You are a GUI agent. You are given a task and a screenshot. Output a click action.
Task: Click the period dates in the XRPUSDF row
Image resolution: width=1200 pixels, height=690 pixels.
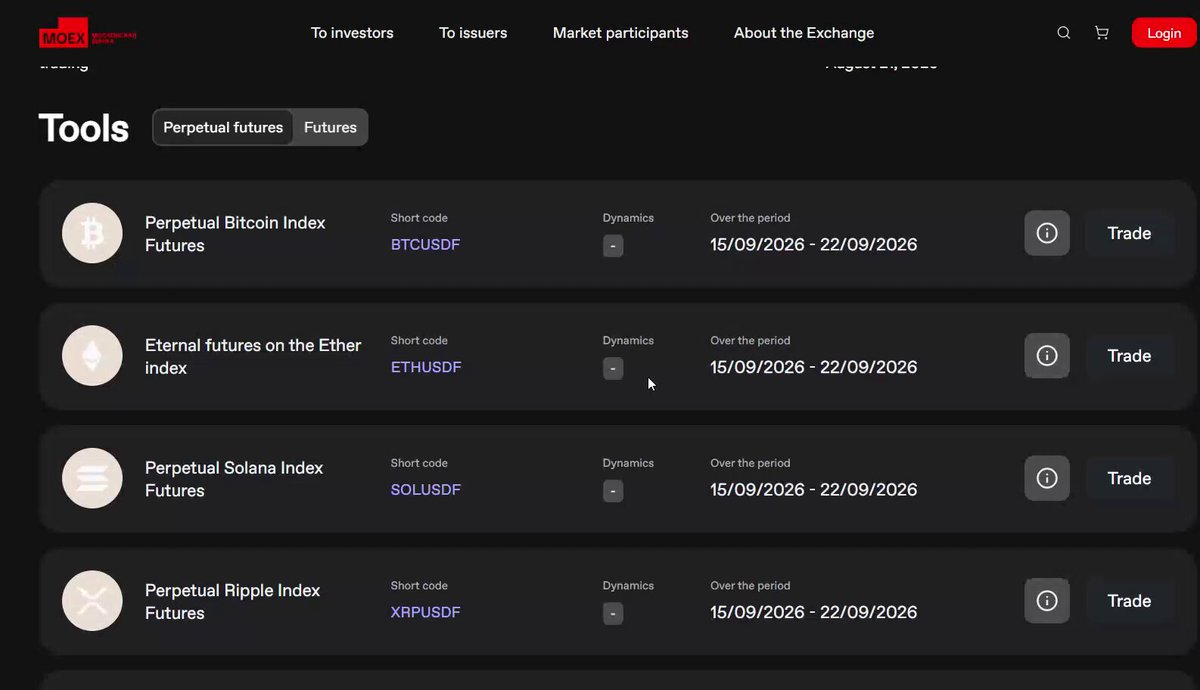pos(814,612)
